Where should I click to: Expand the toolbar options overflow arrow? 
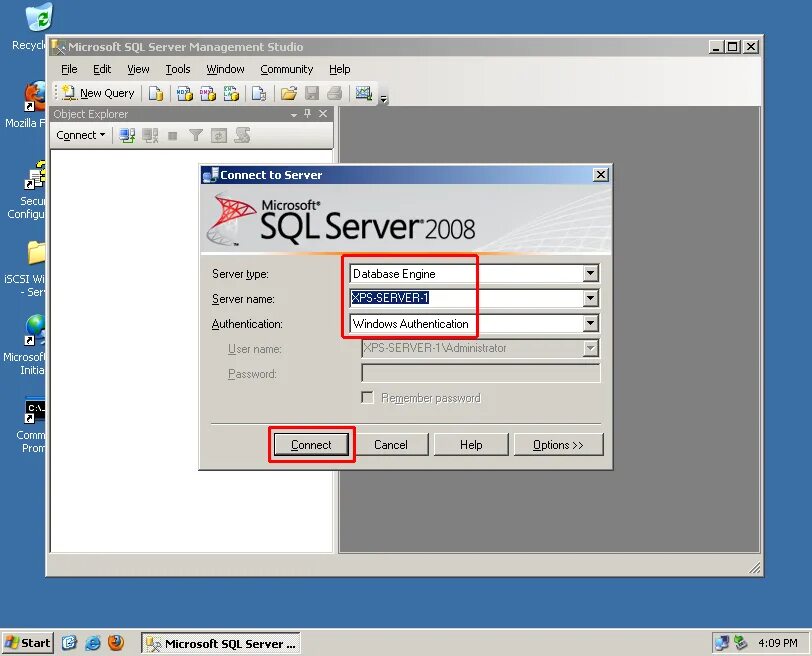384,98
